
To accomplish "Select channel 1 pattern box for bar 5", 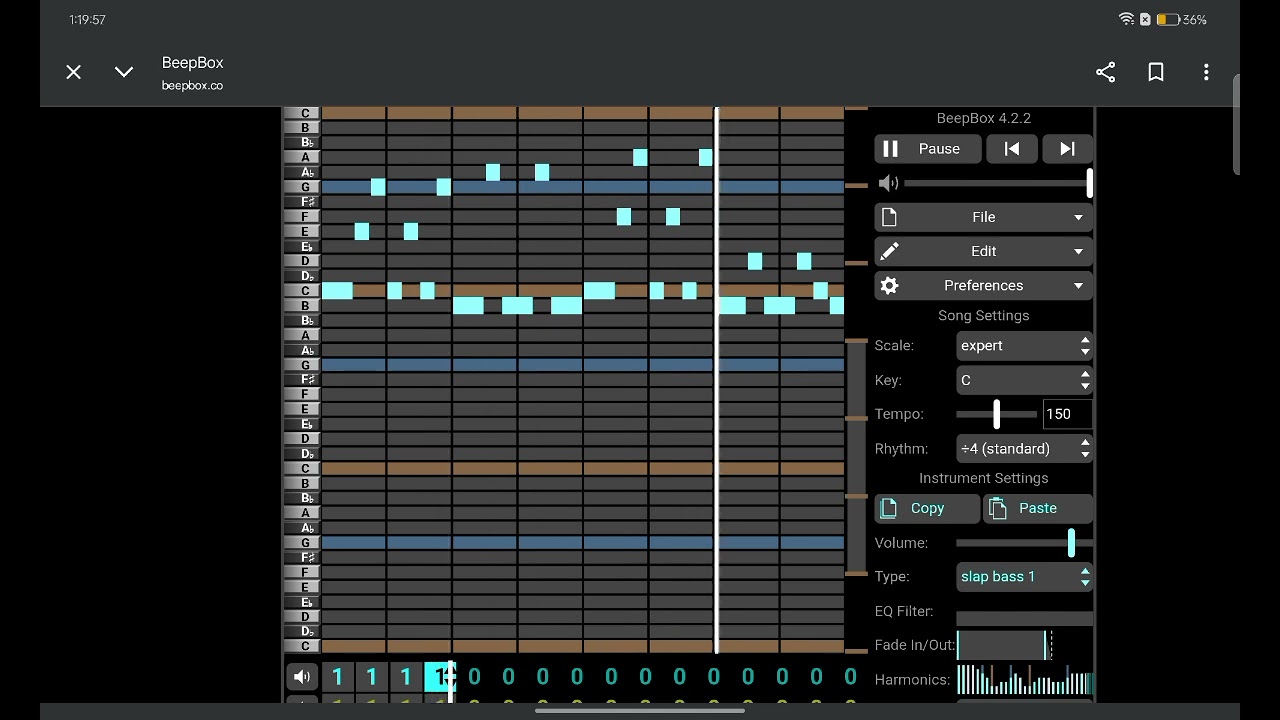I will tap(474, 677).
